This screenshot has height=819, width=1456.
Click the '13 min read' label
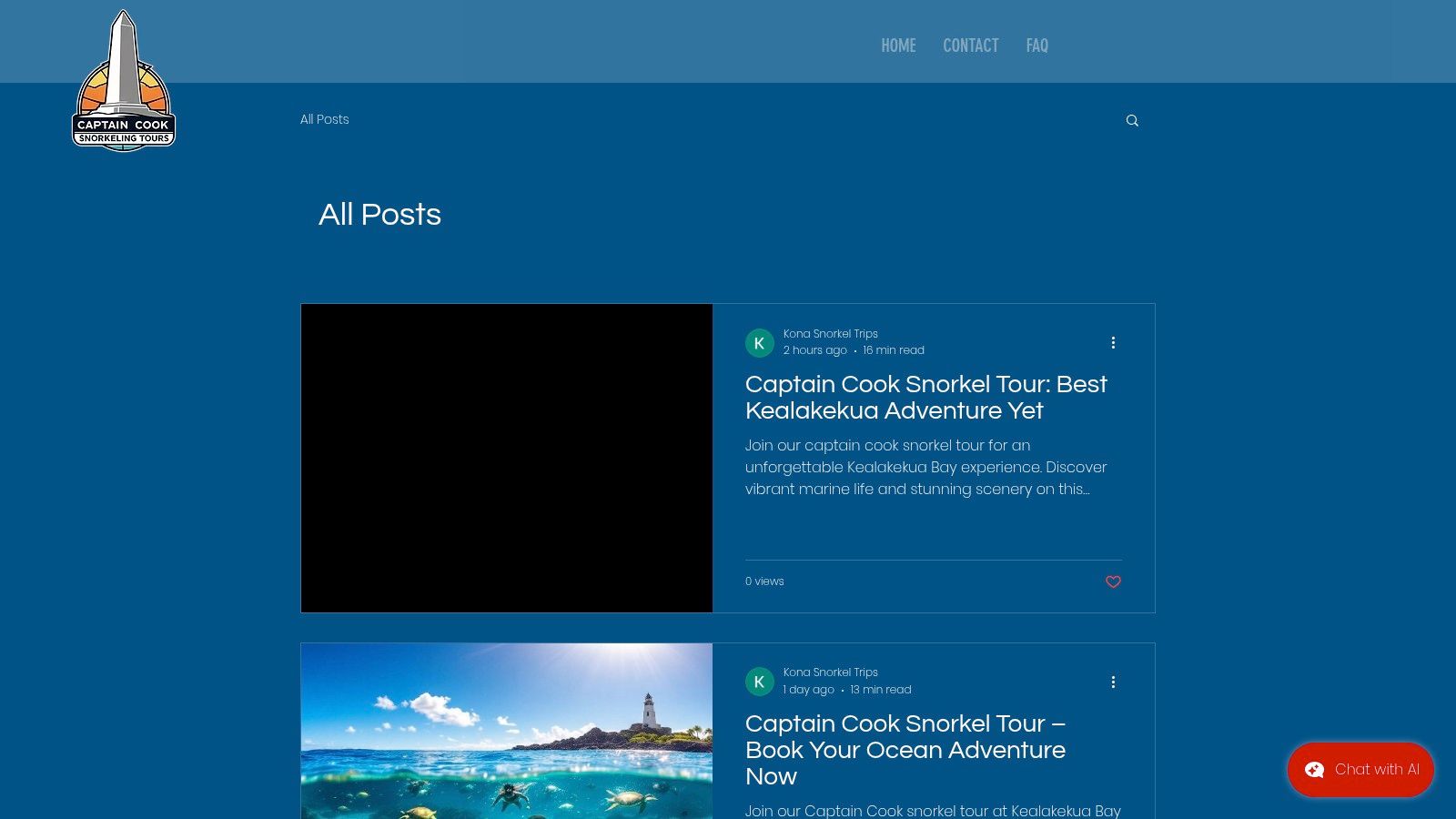[x=881, y=690]
